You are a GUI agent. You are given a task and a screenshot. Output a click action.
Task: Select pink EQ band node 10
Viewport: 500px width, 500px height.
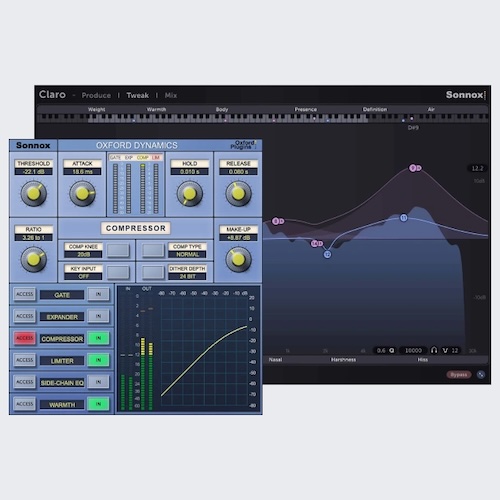tap(315, 244)
